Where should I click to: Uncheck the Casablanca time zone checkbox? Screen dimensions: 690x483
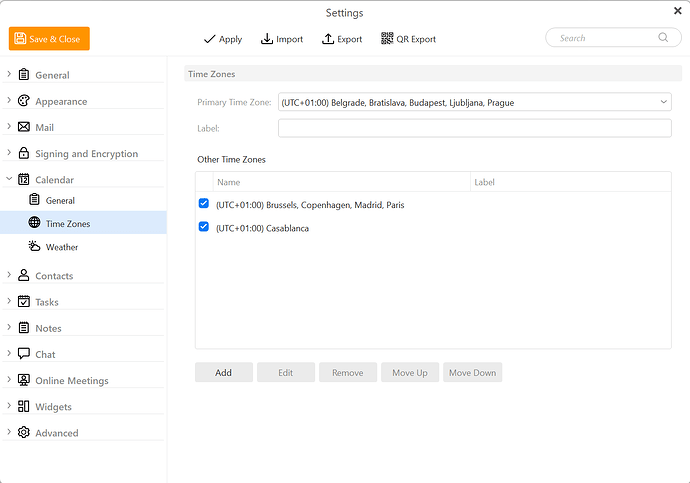pos(204,227)
